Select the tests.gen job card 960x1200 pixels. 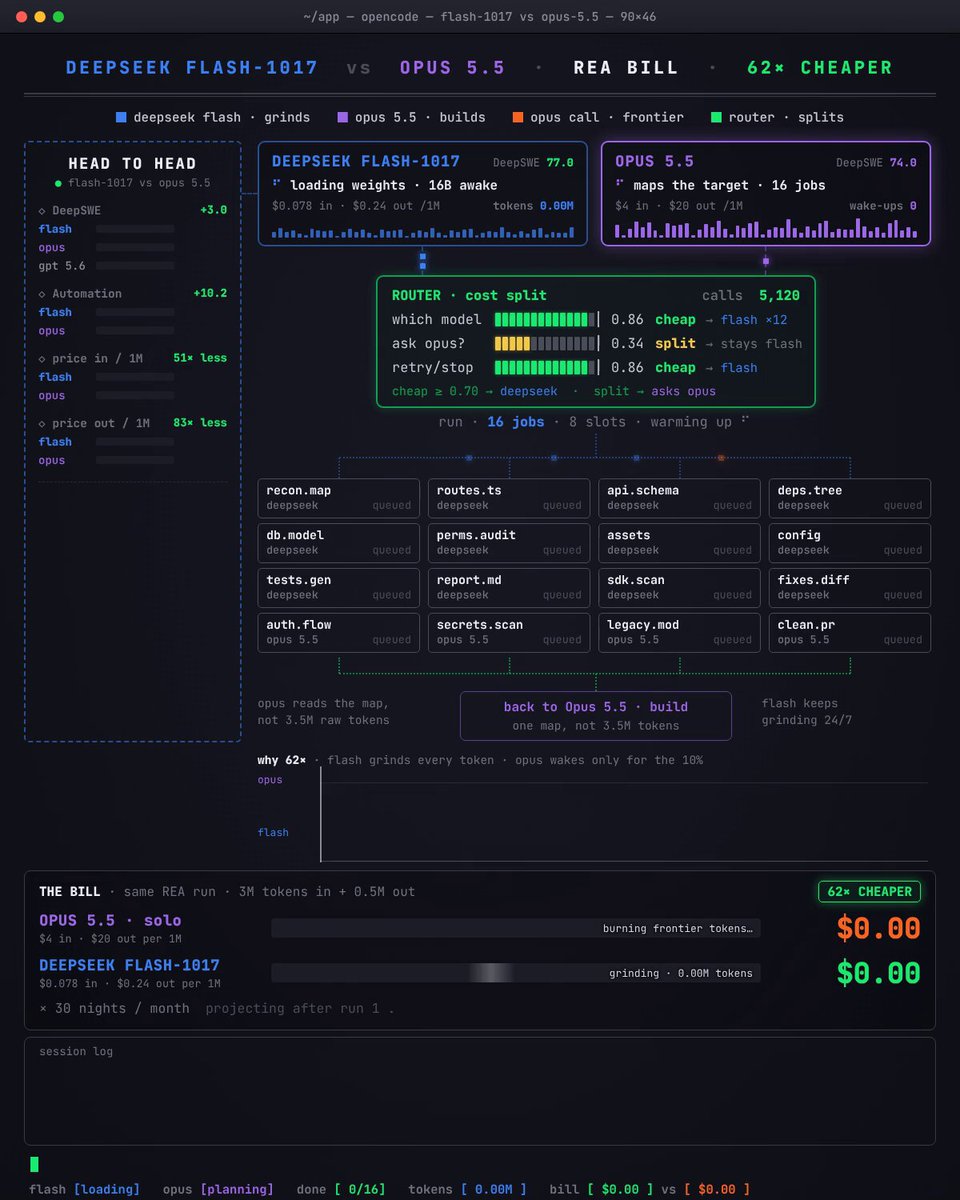(x=339, y=587)
